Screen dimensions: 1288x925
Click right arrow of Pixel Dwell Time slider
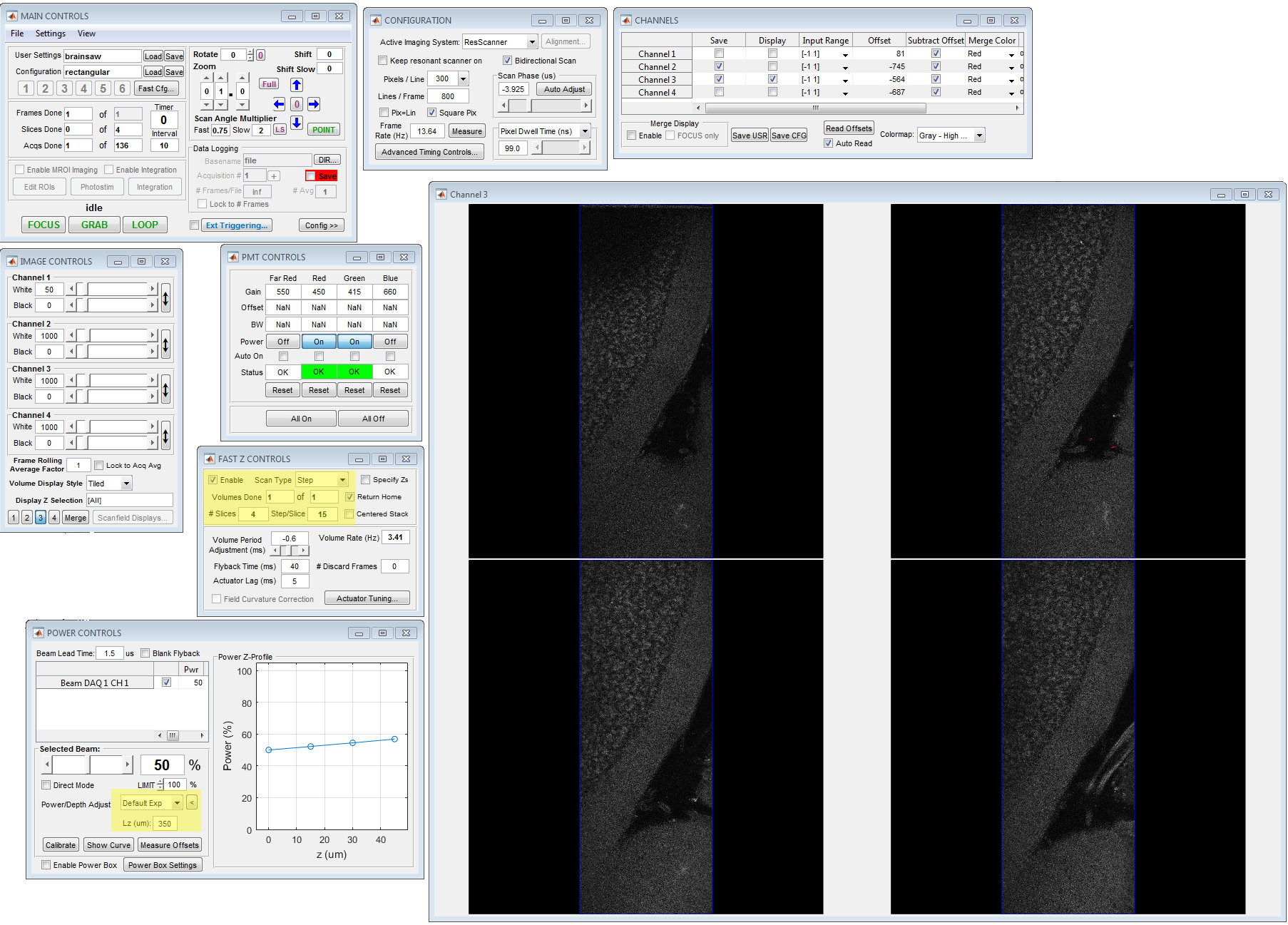point(586,148)
